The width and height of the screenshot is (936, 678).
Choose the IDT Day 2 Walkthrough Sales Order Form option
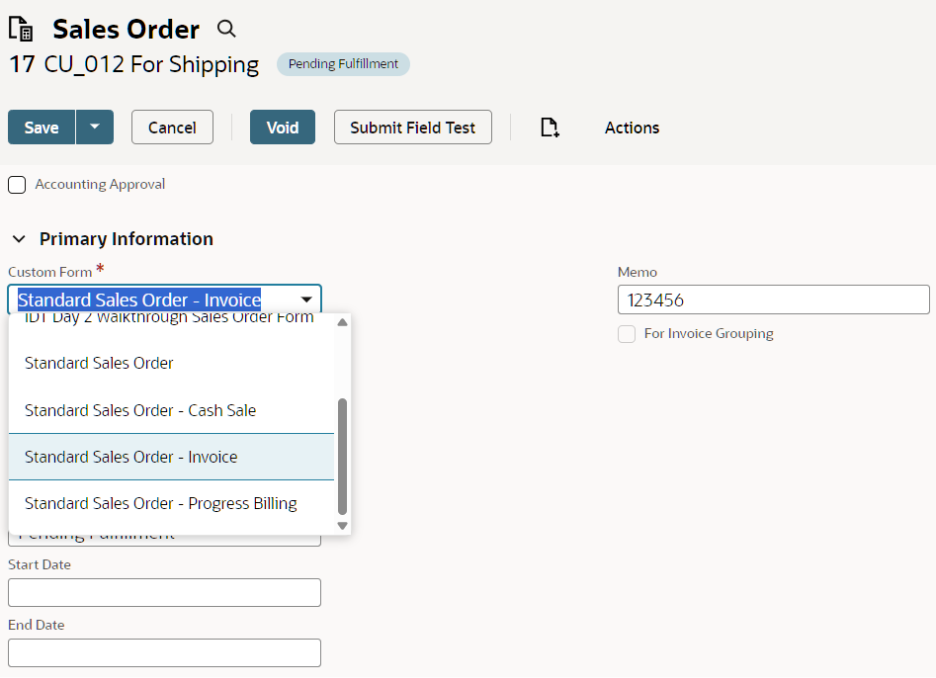(169, 319)
